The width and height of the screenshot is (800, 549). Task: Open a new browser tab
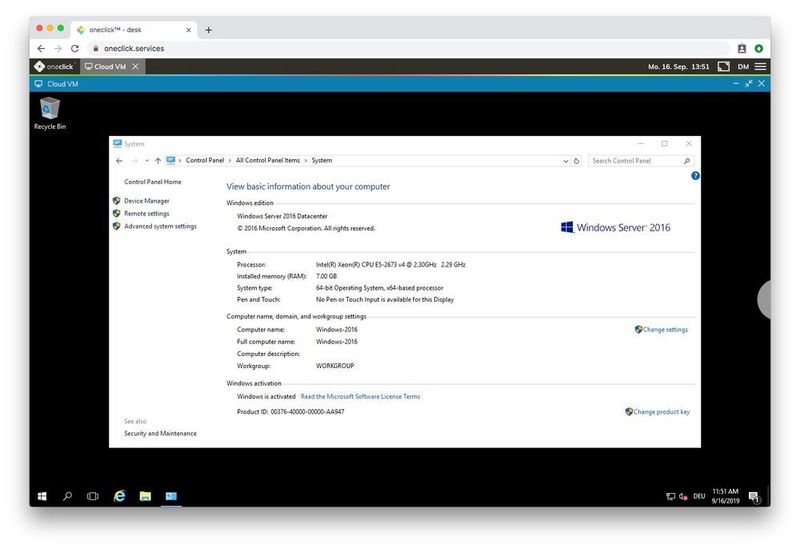(208, 30)
